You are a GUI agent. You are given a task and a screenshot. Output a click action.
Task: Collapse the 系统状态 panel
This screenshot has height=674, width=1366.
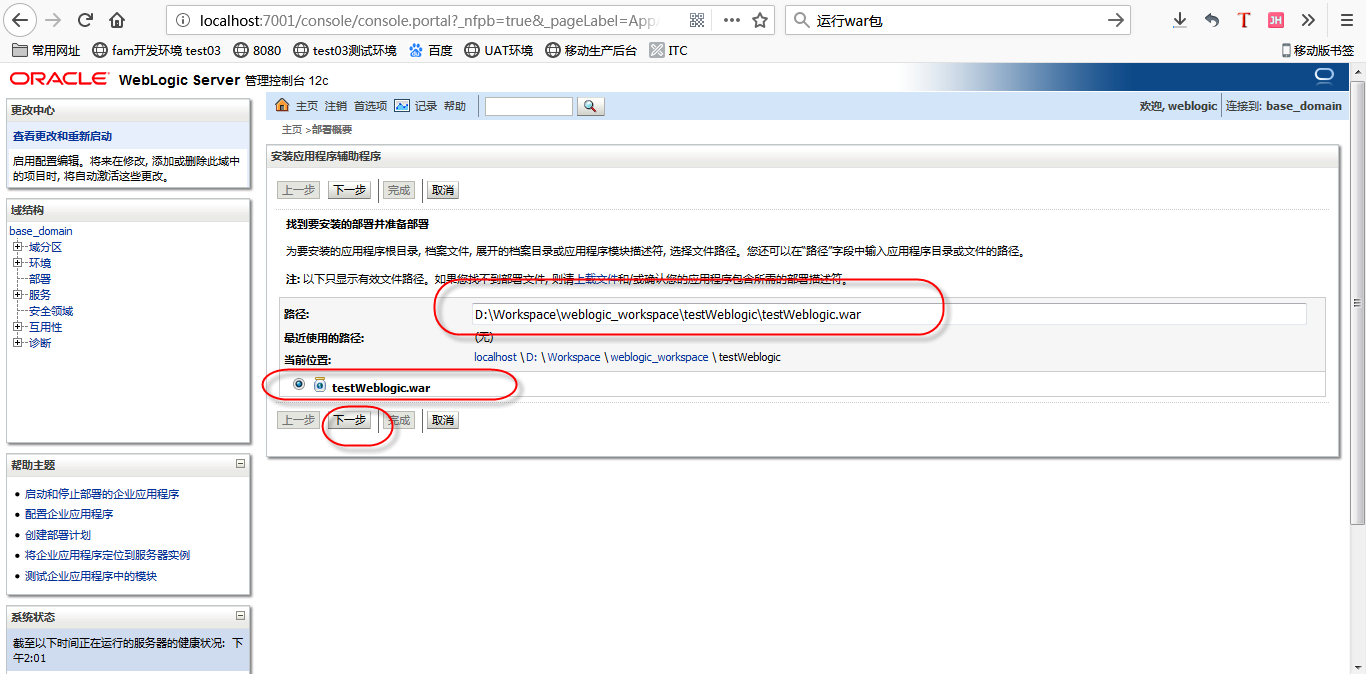[240, 616]
